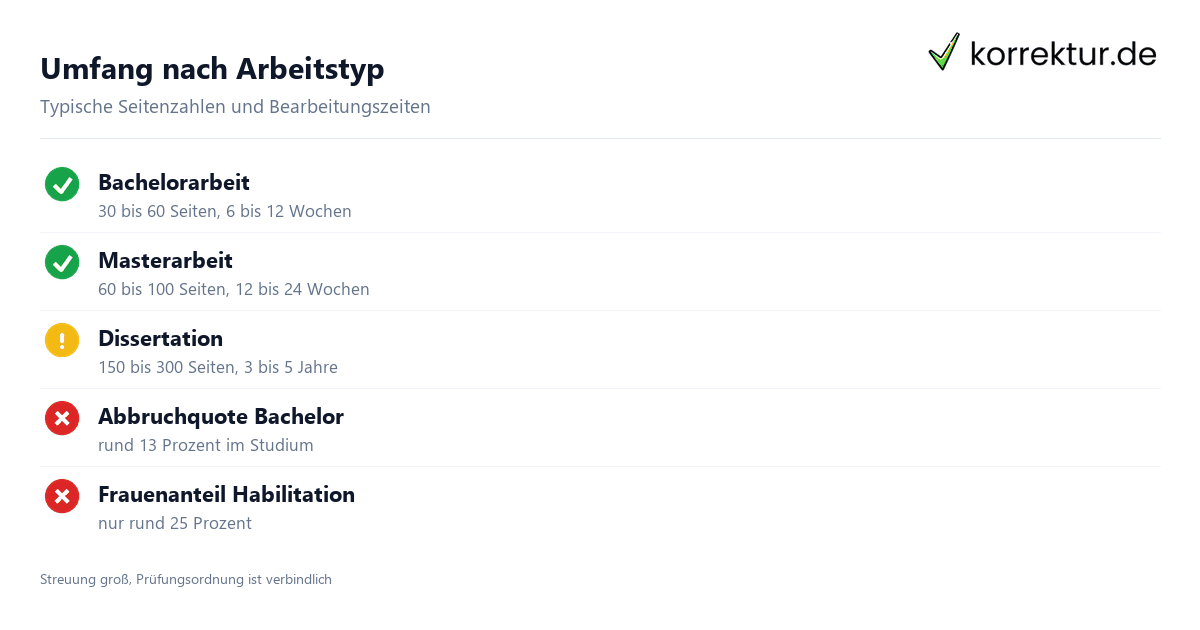Screen dimensions: 1200x630
Task: Select the Bachelorarbeit heading
Action: click(x=174, y=182)
